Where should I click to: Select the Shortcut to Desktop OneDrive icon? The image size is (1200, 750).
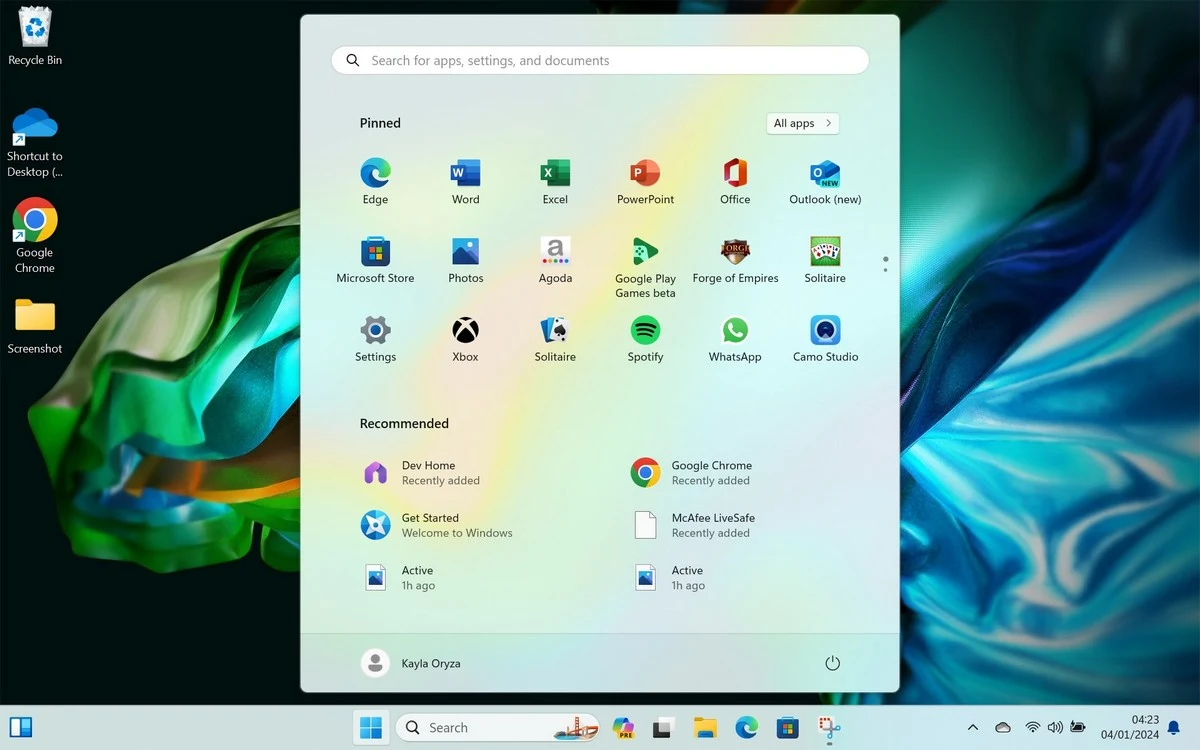(35, 142)
